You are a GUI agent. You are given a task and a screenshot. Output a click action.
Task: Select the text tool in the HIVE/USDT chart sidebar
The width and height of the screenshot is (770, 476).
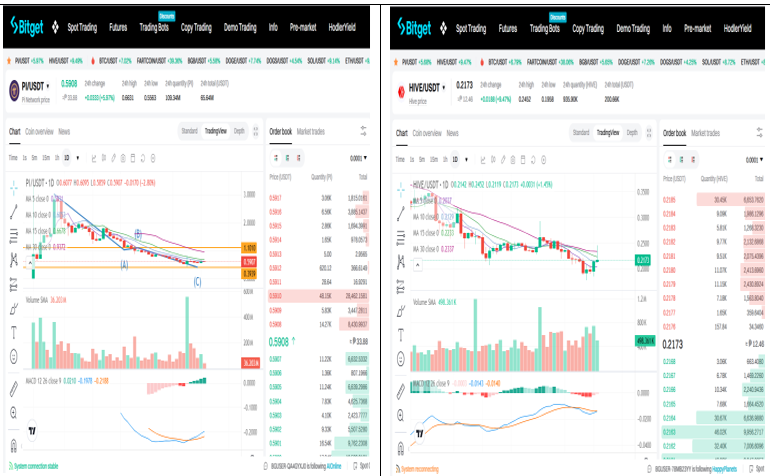[401, 335]
